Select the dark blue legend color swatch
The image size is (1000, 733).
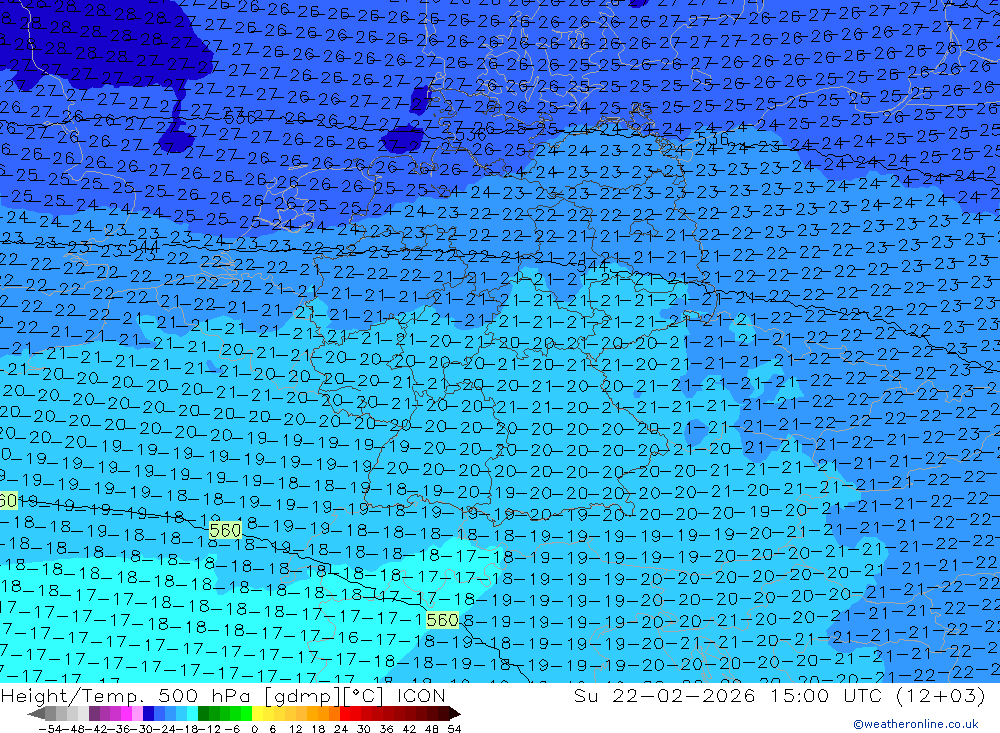[148, 713]
